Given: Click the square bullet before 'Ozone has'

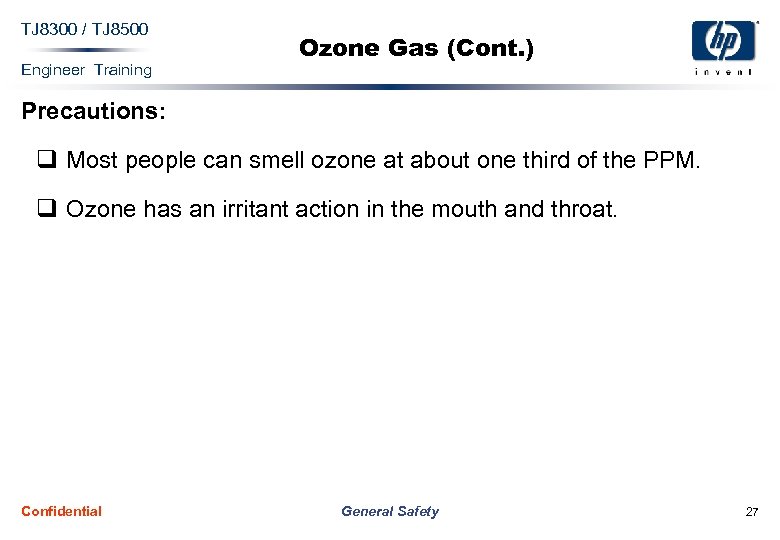Looking at the screenshot, I should [x=47, y=208].
